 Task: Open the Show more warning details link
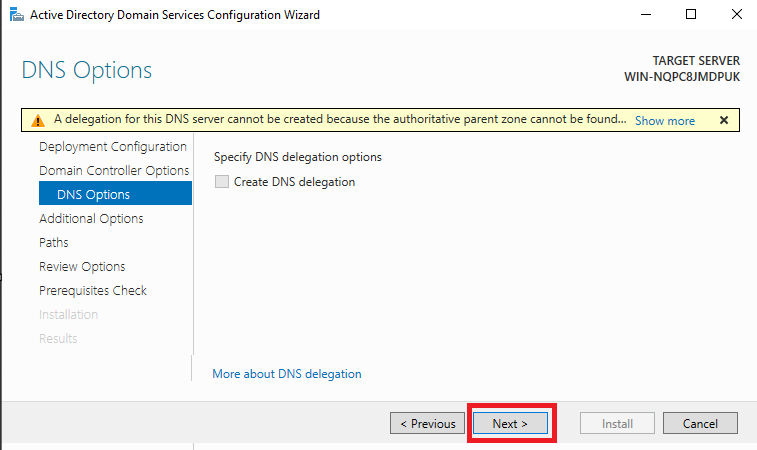665,121
